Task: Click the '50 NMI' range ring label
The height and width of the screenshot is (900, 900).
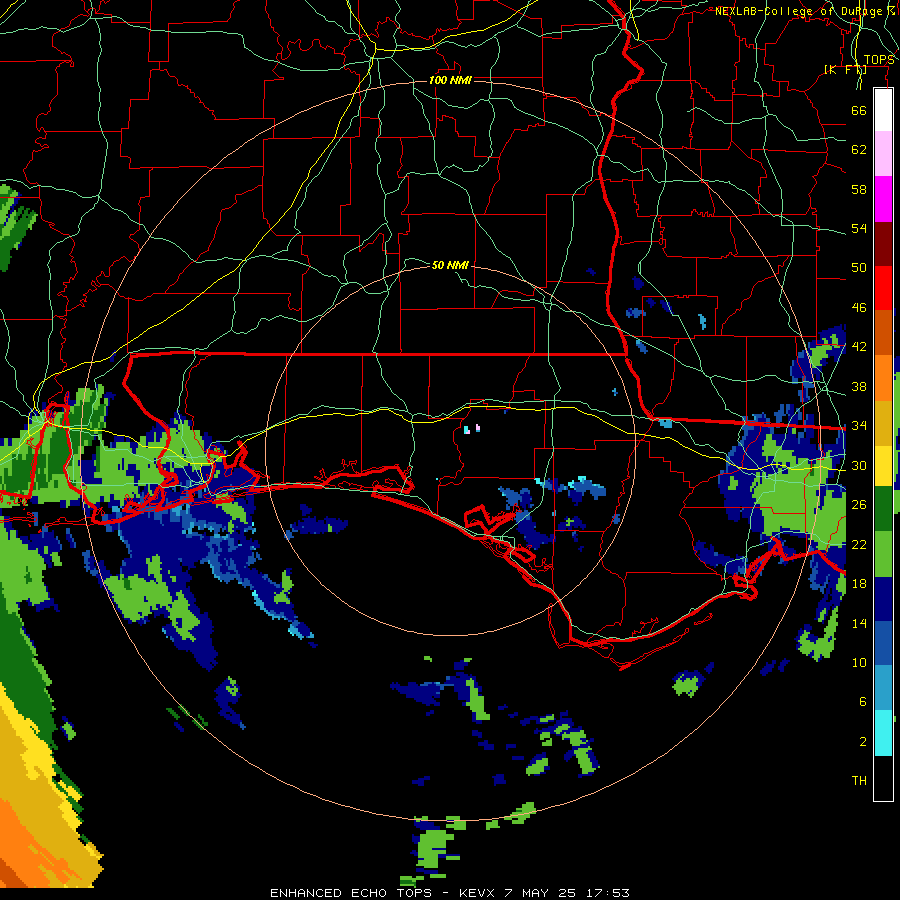Action: point(450,265)
